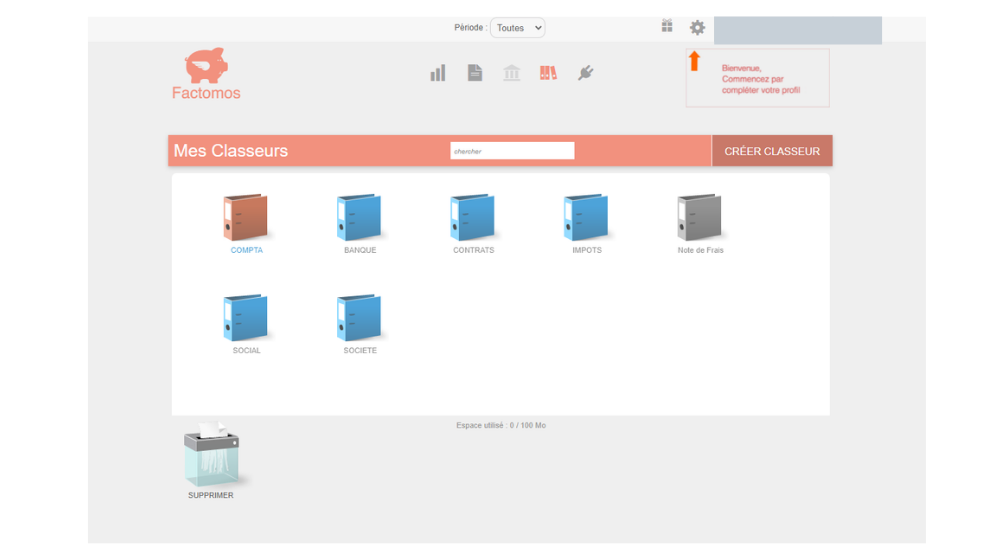Click the gift icon in top bar
The width and height of the screenshot is (1000, 560).
click(x=667, y=26)
